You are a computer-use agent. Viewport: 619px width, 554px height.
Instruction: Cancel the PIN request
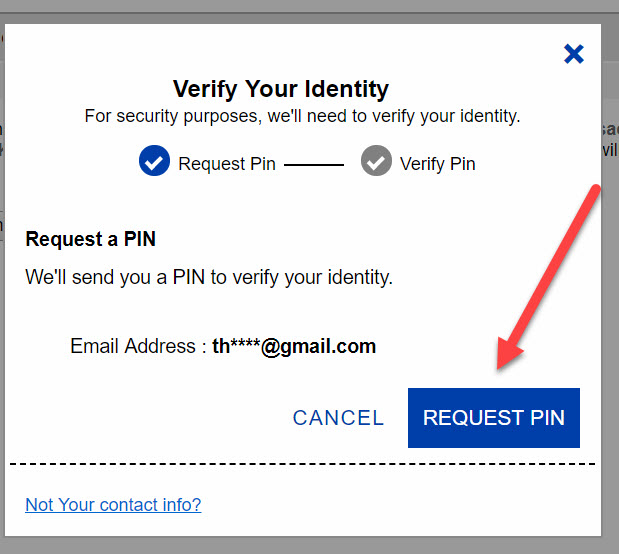click(x=338, y=418)
